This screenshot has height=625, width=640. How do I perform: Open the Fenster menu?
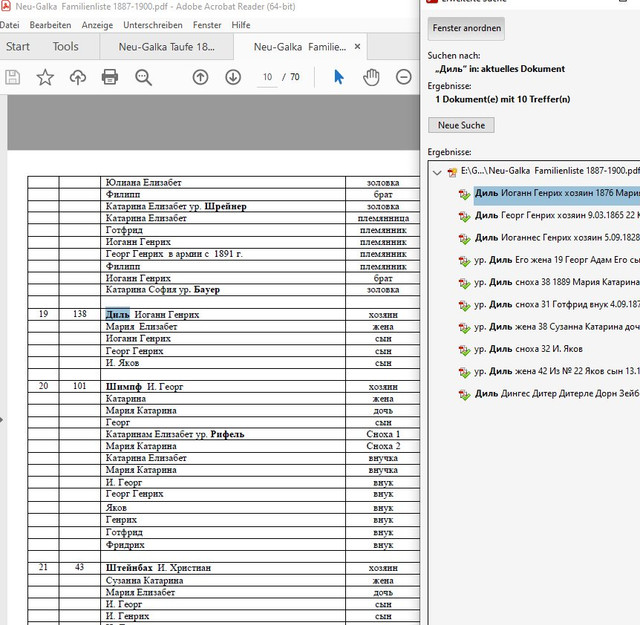point(207,25)
